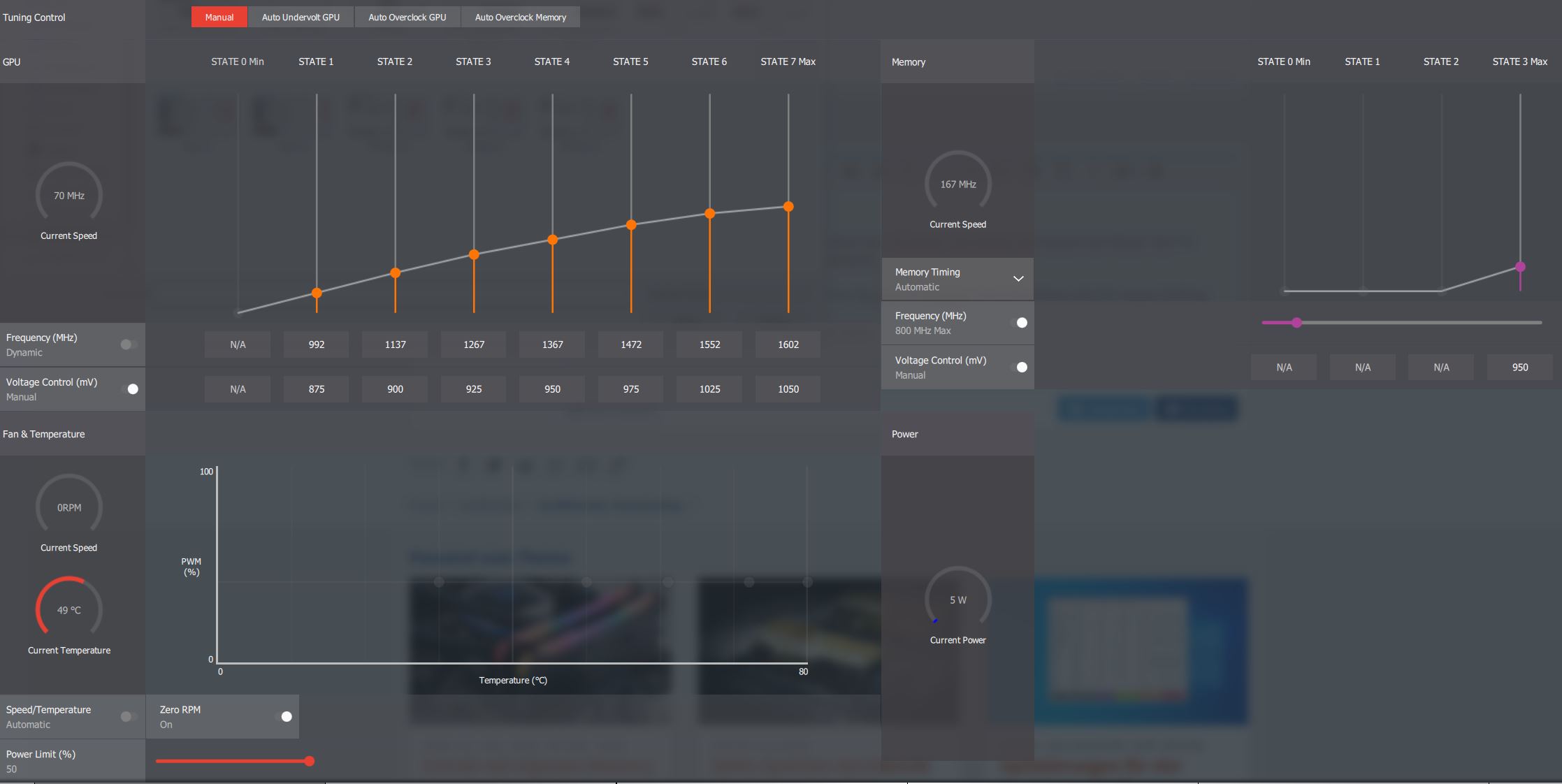Image resolution: width=1562 pixels, height=784 pixels.
Task: Choose Auto Overclock GPU mode
Action: click(407, 17)
